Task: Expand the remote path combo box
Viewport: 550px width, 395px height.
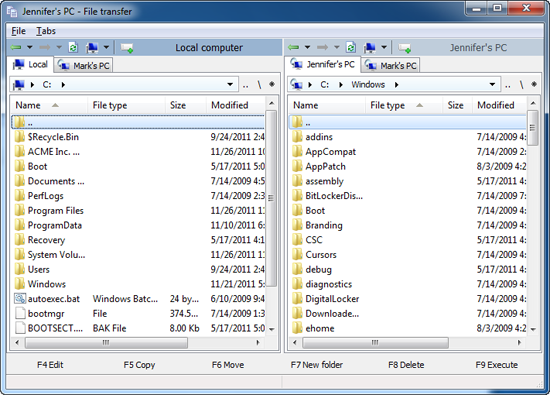Action: 492,85
